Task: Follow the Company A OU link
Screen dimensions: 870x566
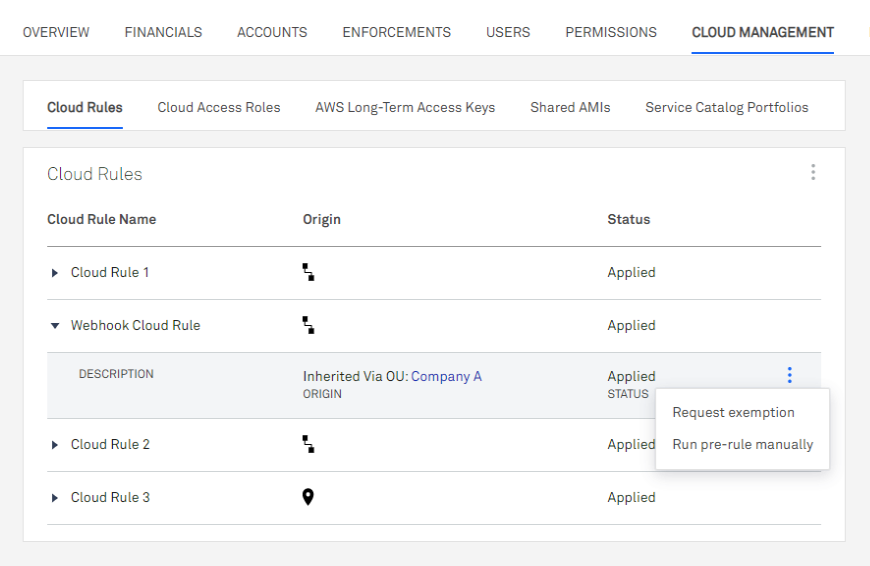Action: (x=446, y=376)
